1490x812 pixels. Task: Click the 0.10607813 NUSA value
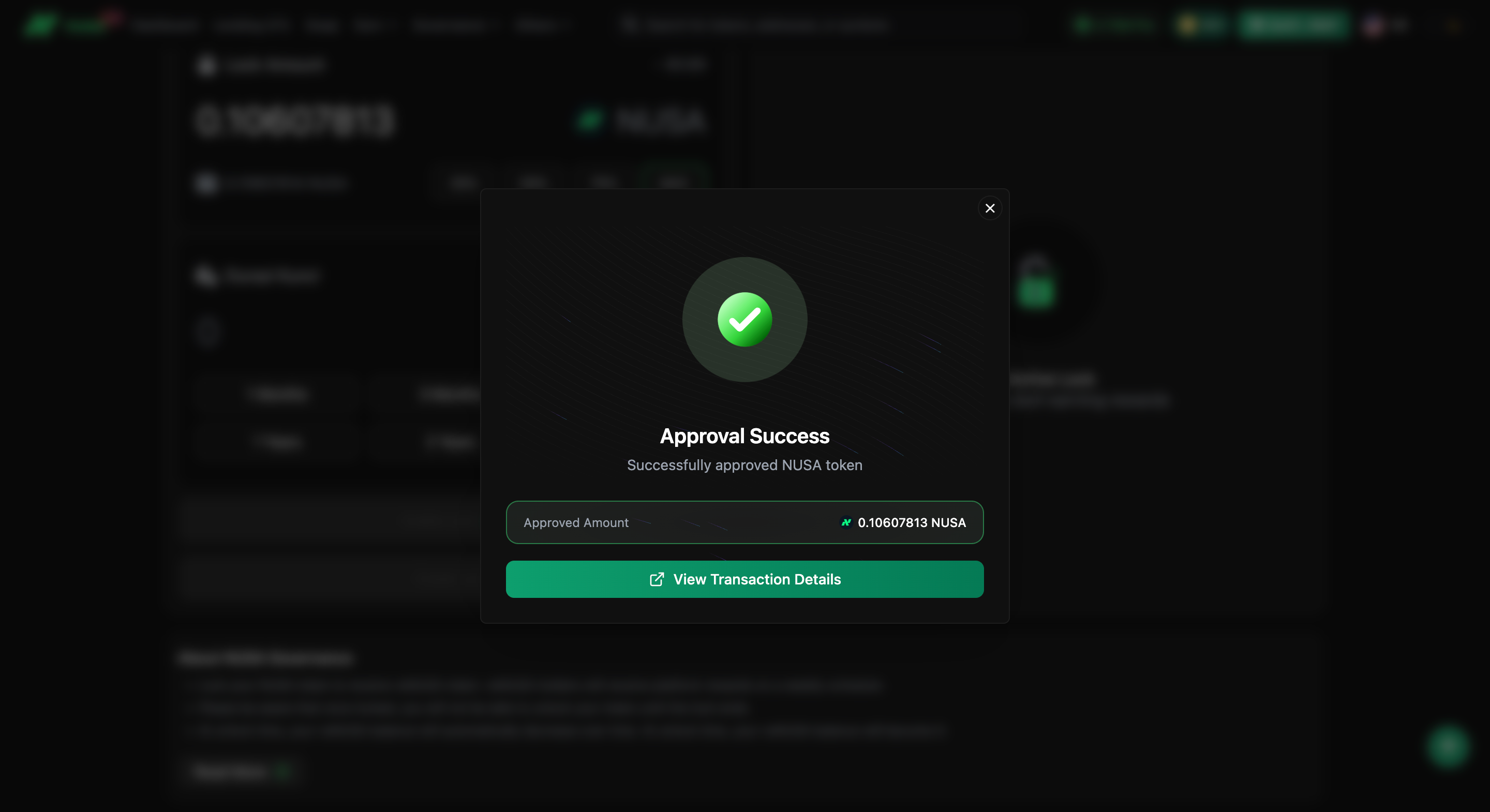[x=911, y=523]
